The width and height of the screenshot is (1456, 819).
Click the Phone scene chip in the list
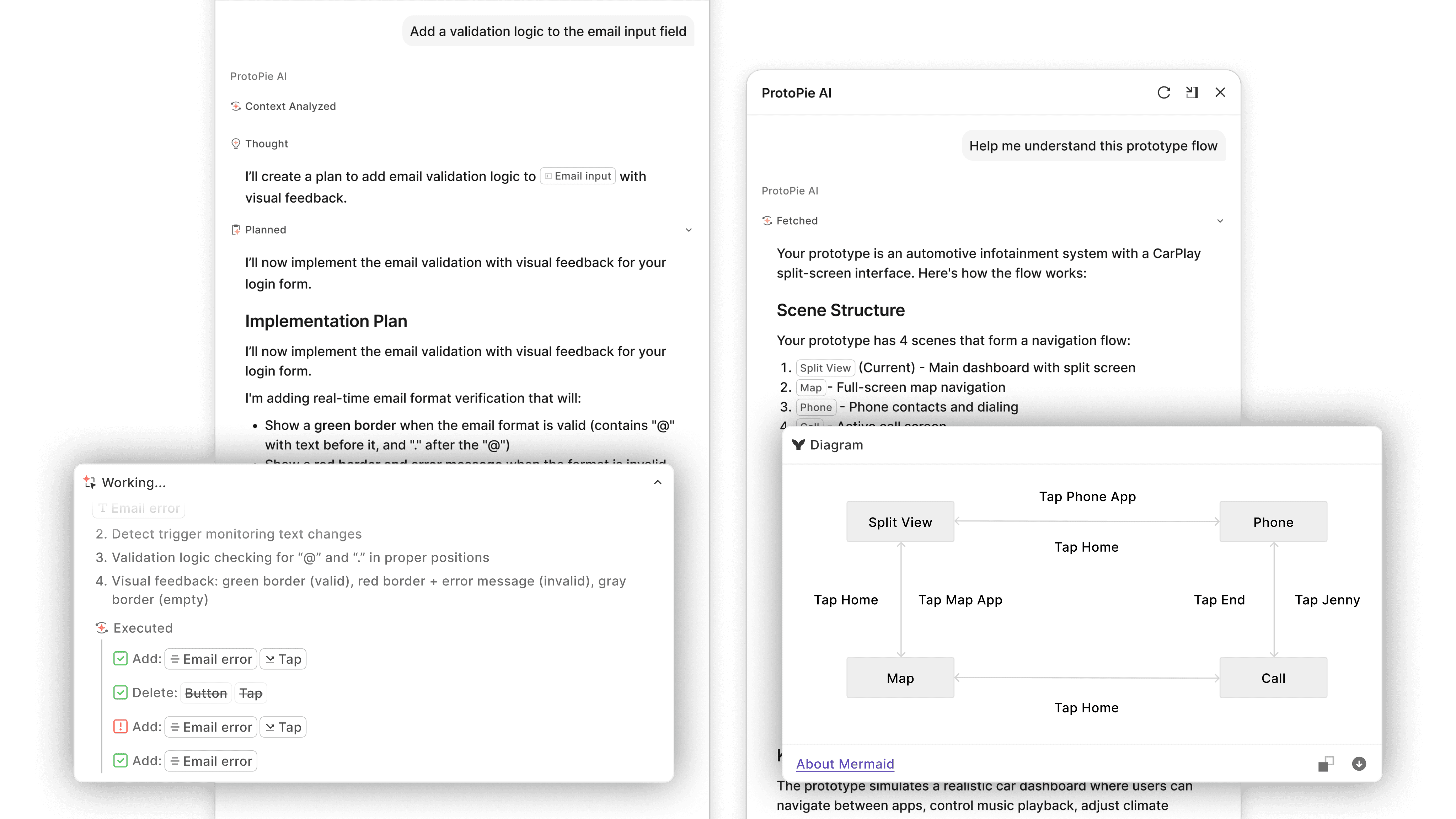[x=815, y=407]
